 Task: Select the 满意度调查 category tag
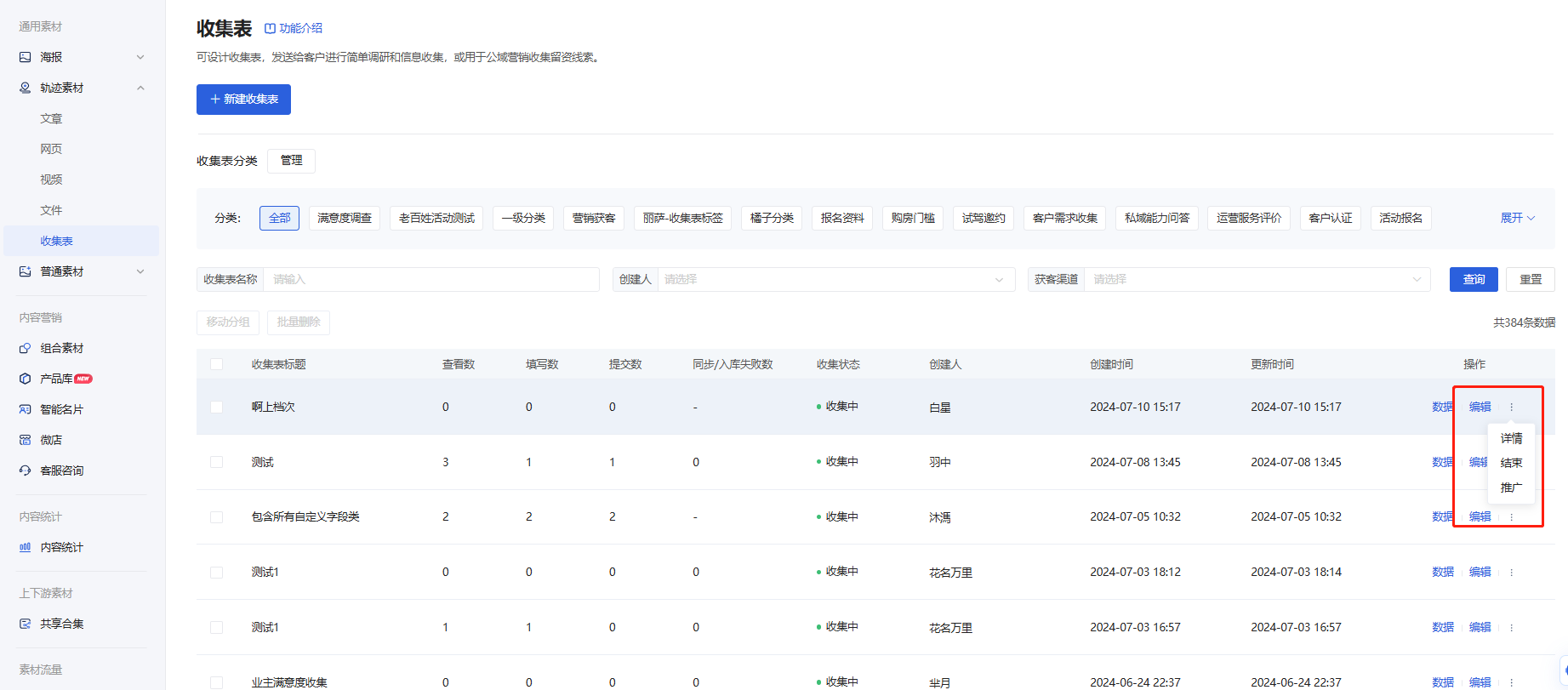click(x=345, y=218)
